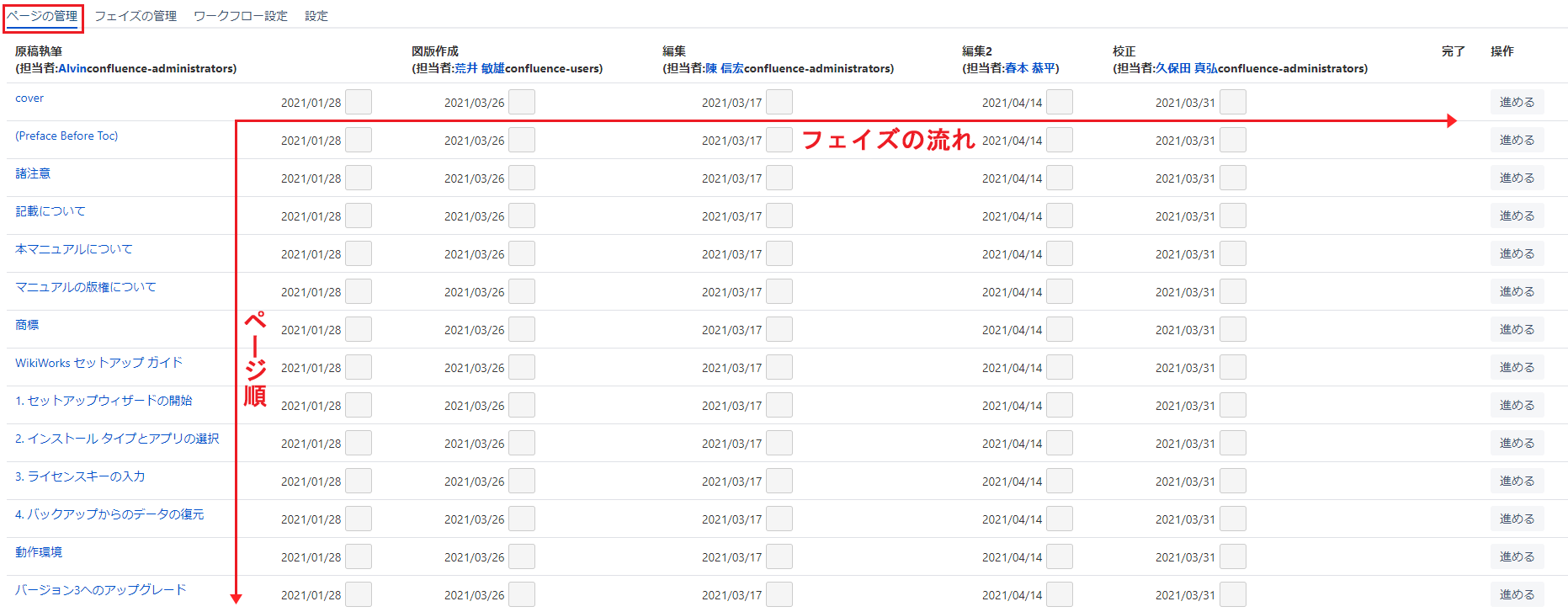Click assignee 荒井 敏雄 in the 図版作成 header
This screenshot has height=612, width=1568.
(x=479, y=68)
